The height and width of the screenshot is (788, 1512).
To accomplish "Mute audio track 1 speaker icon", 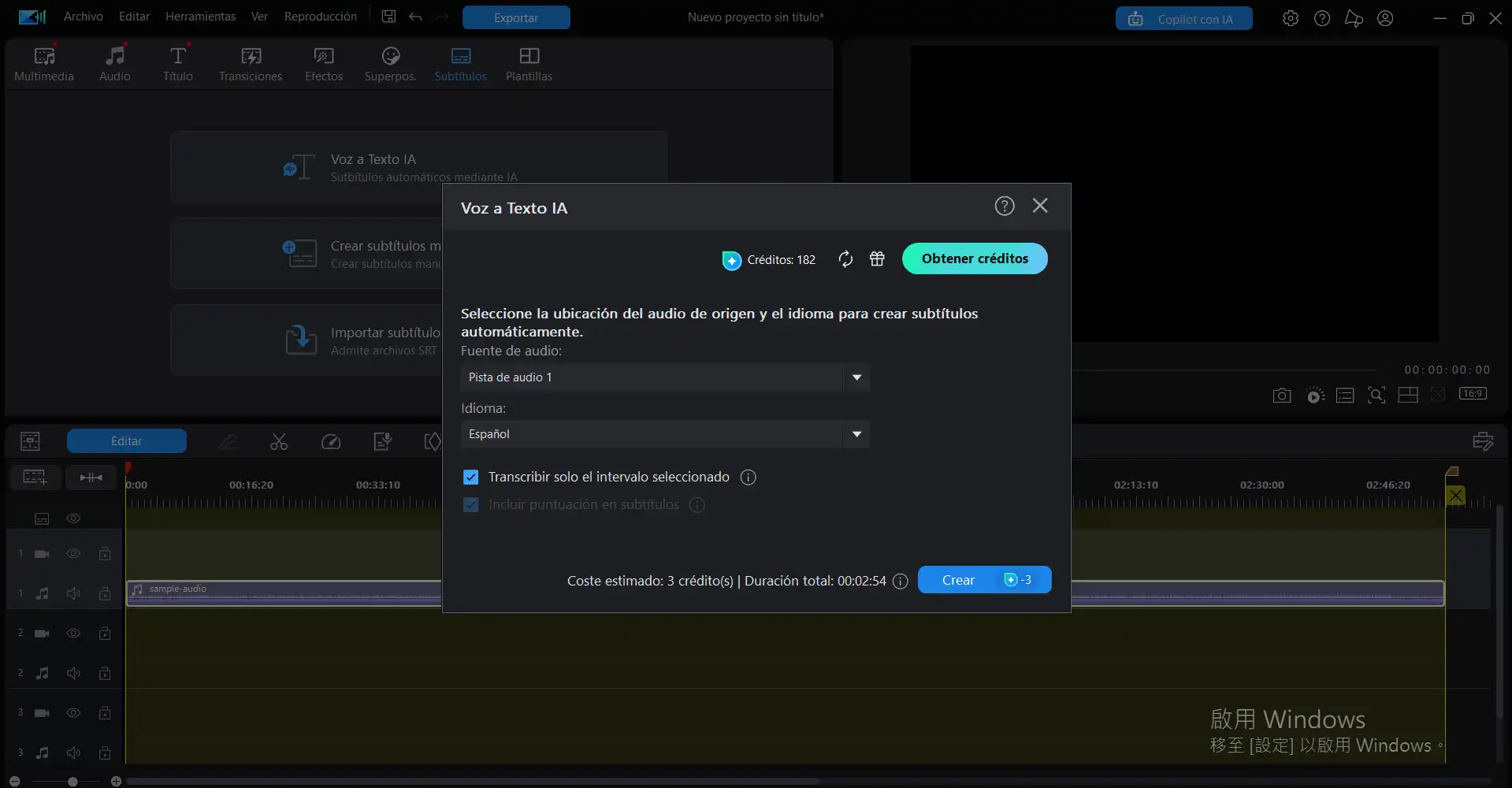I will pyautogui.click(x=73, y=593).
